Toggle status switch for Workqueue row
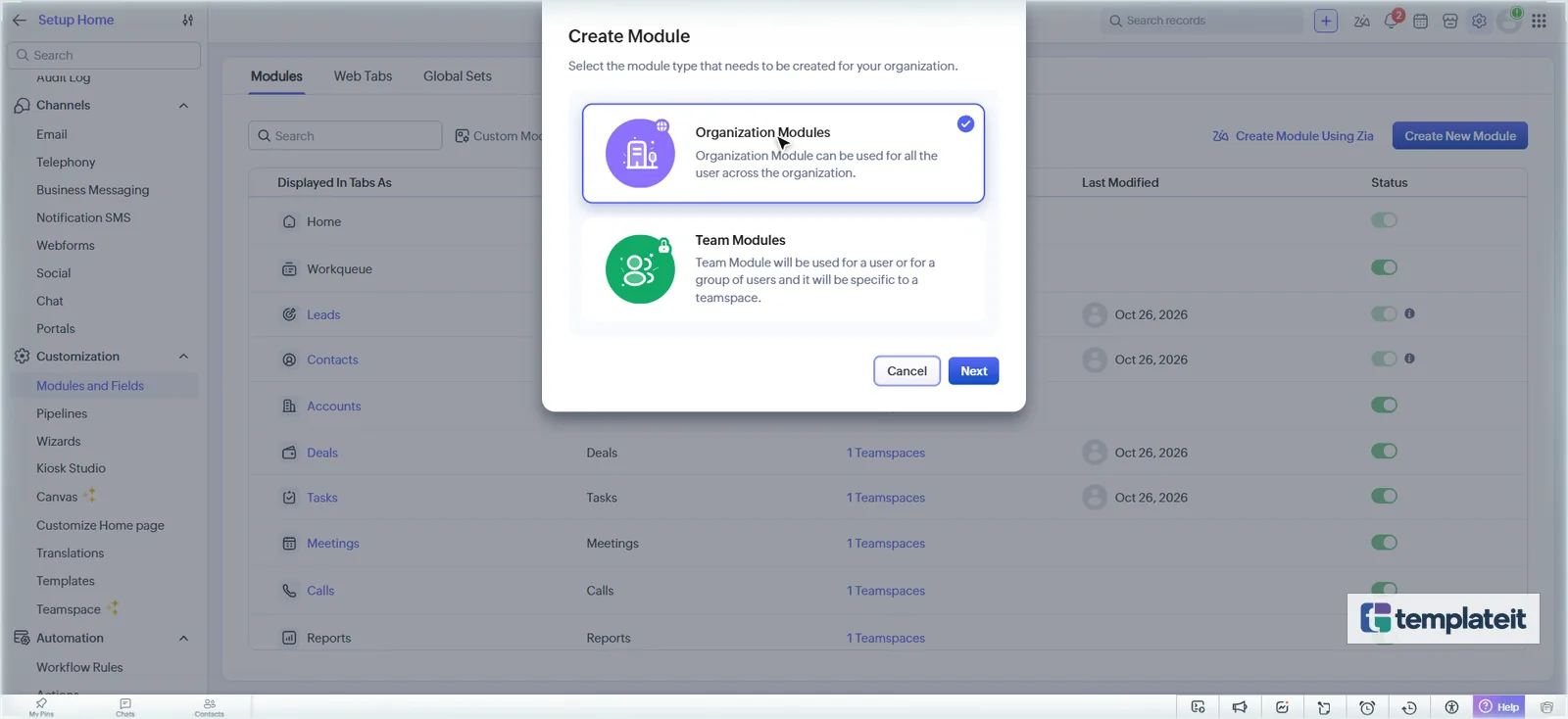This screenshot has height=719, width=1568. click(1384, 267)
